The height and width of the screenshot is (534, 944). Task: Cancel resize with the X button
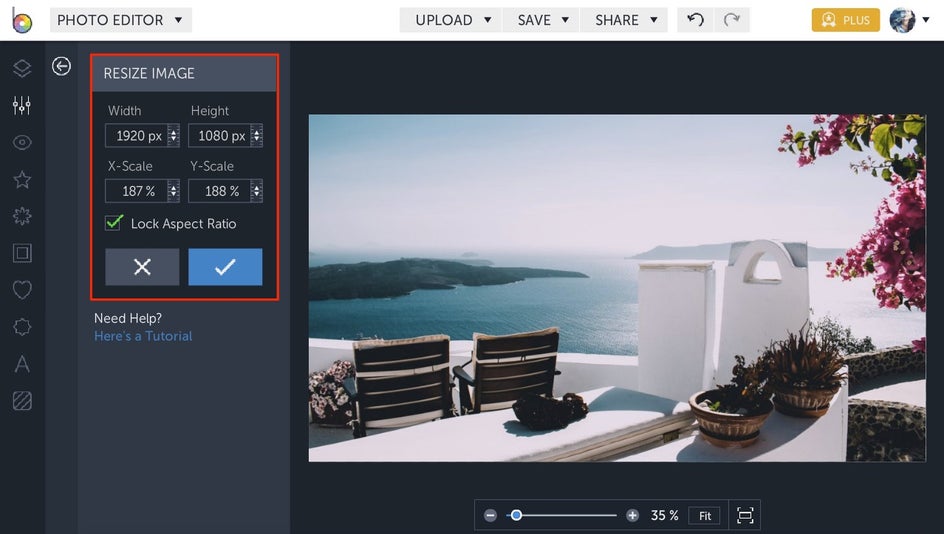click(x=142, y=267)
